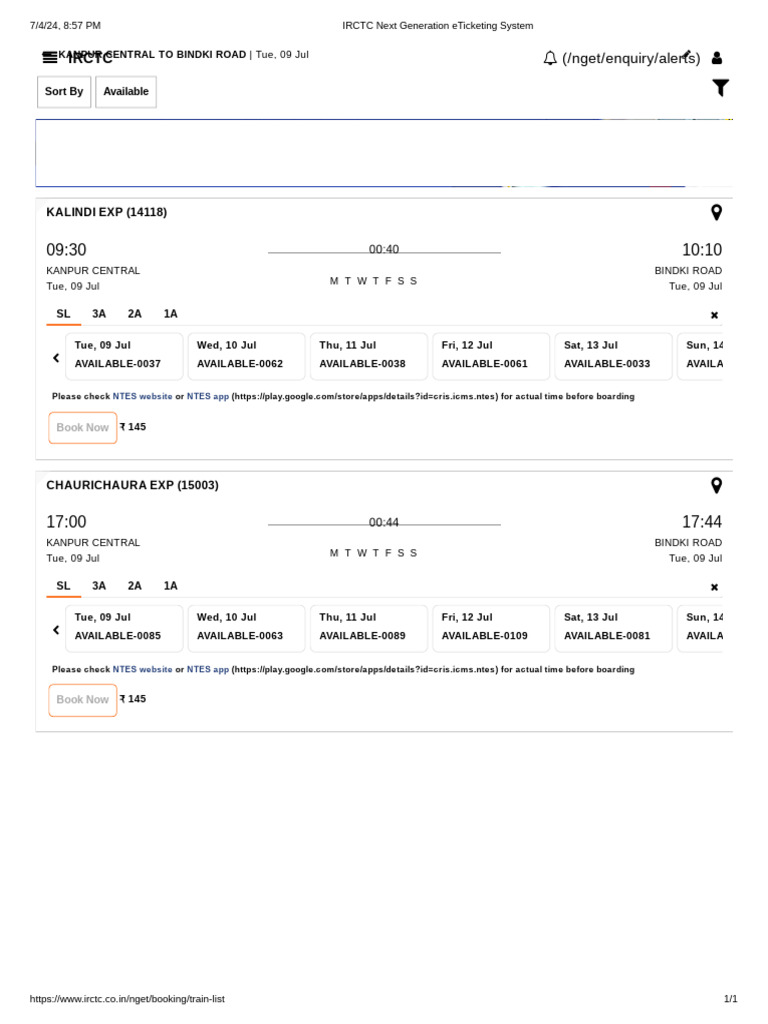Choose Fri, 12 Jul availability for Chaurichaura Exp
Screen dimensions: 768x1024
click(490, 628)
